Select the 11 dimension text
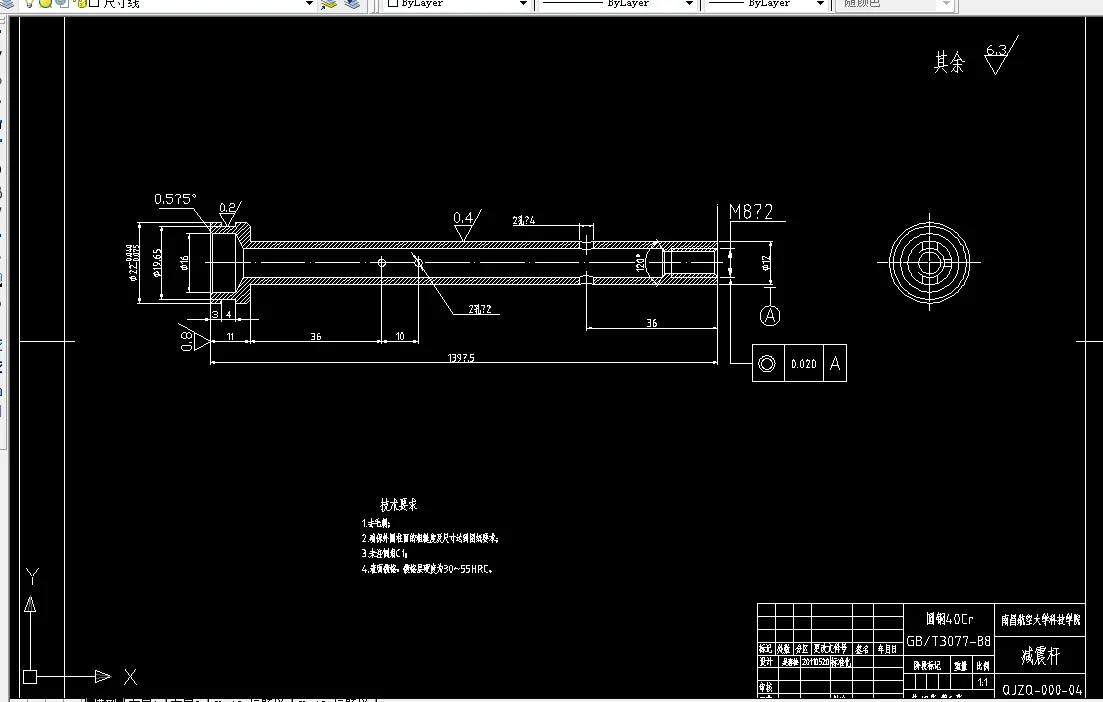This screenshot has height=702, width=1103. coord(230,337)
